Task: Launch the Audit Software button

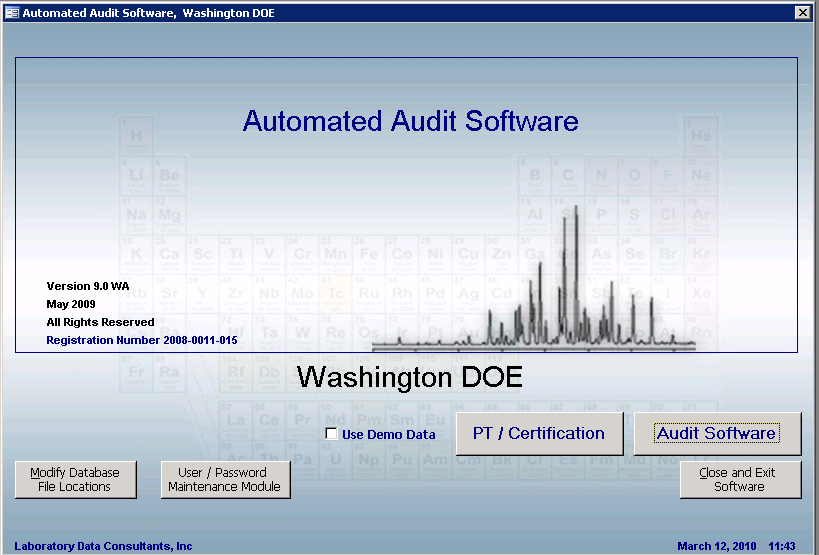Action: coord(717,433)
